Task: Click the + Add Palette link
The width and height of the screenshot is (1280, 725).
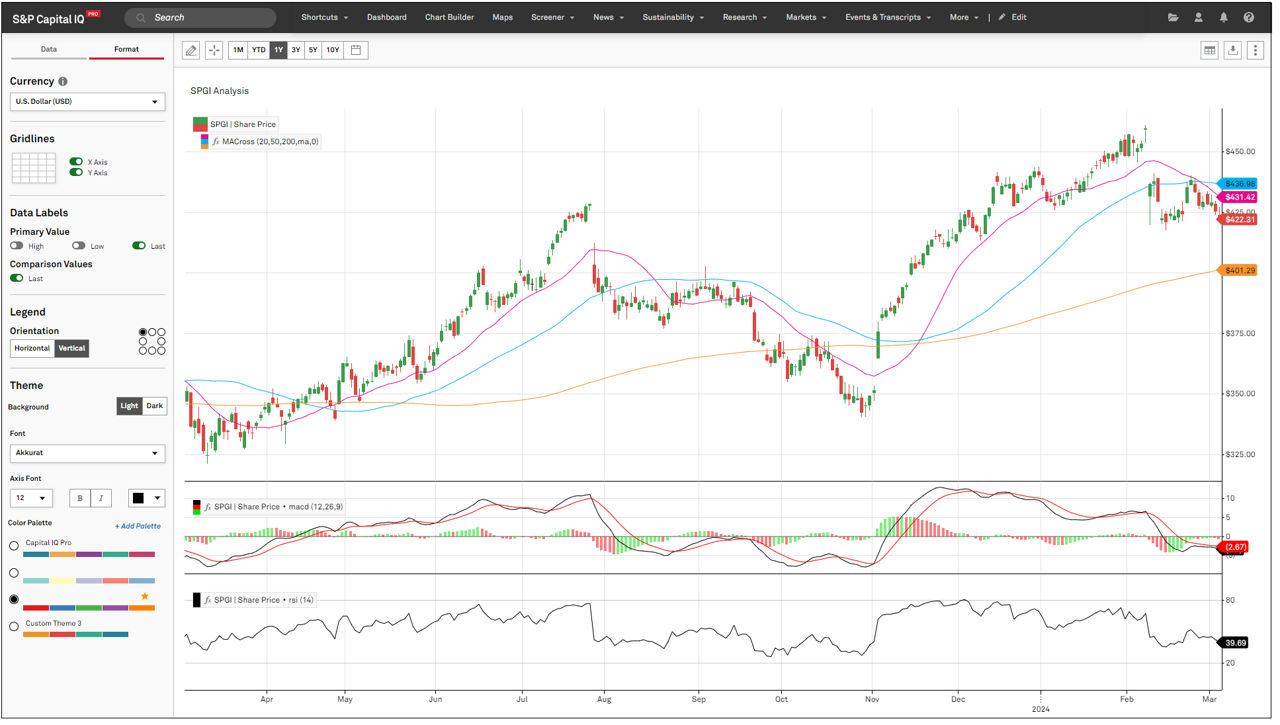Action: [137, 526]
